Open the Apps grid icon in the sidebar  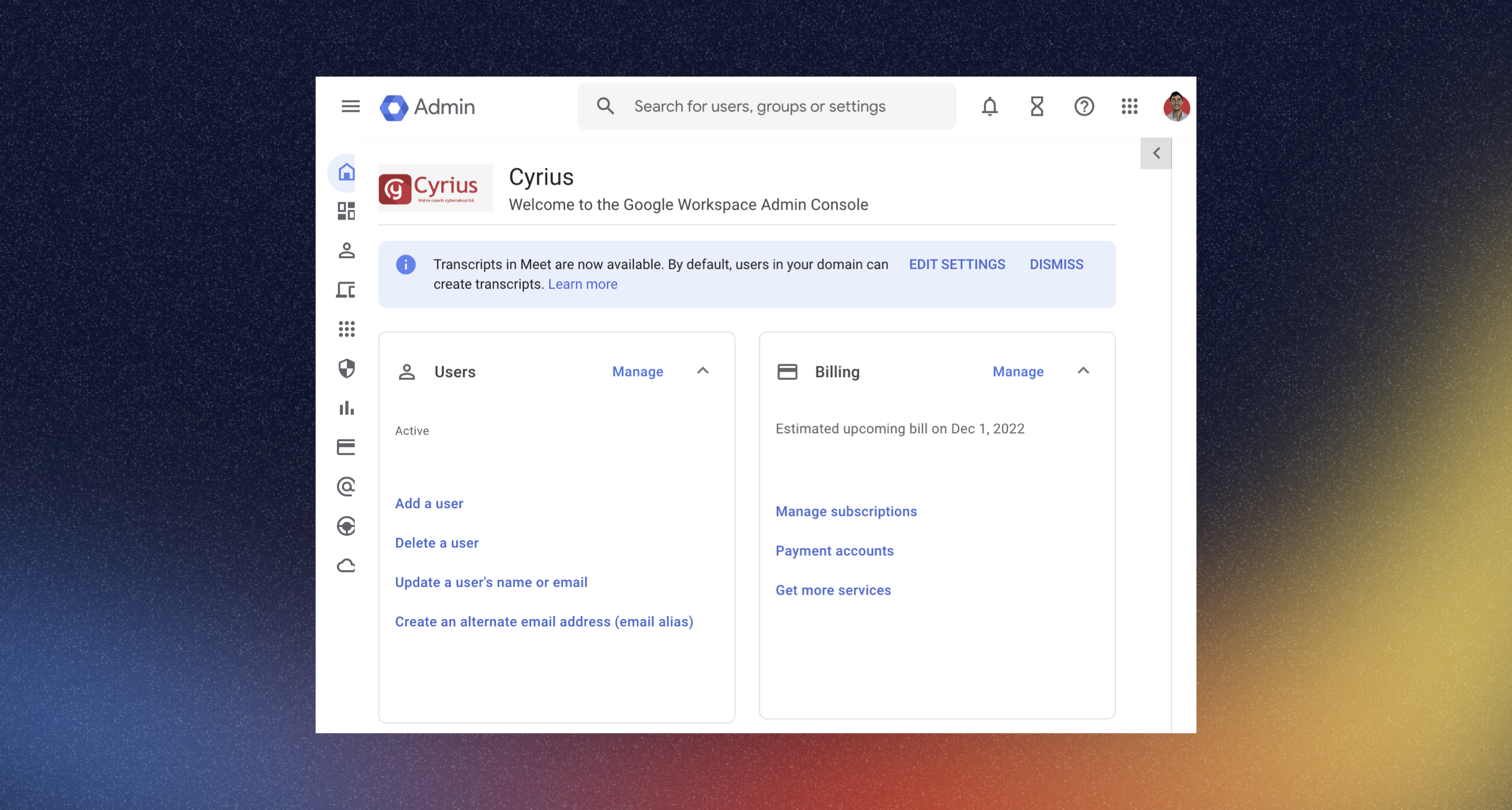347,330
